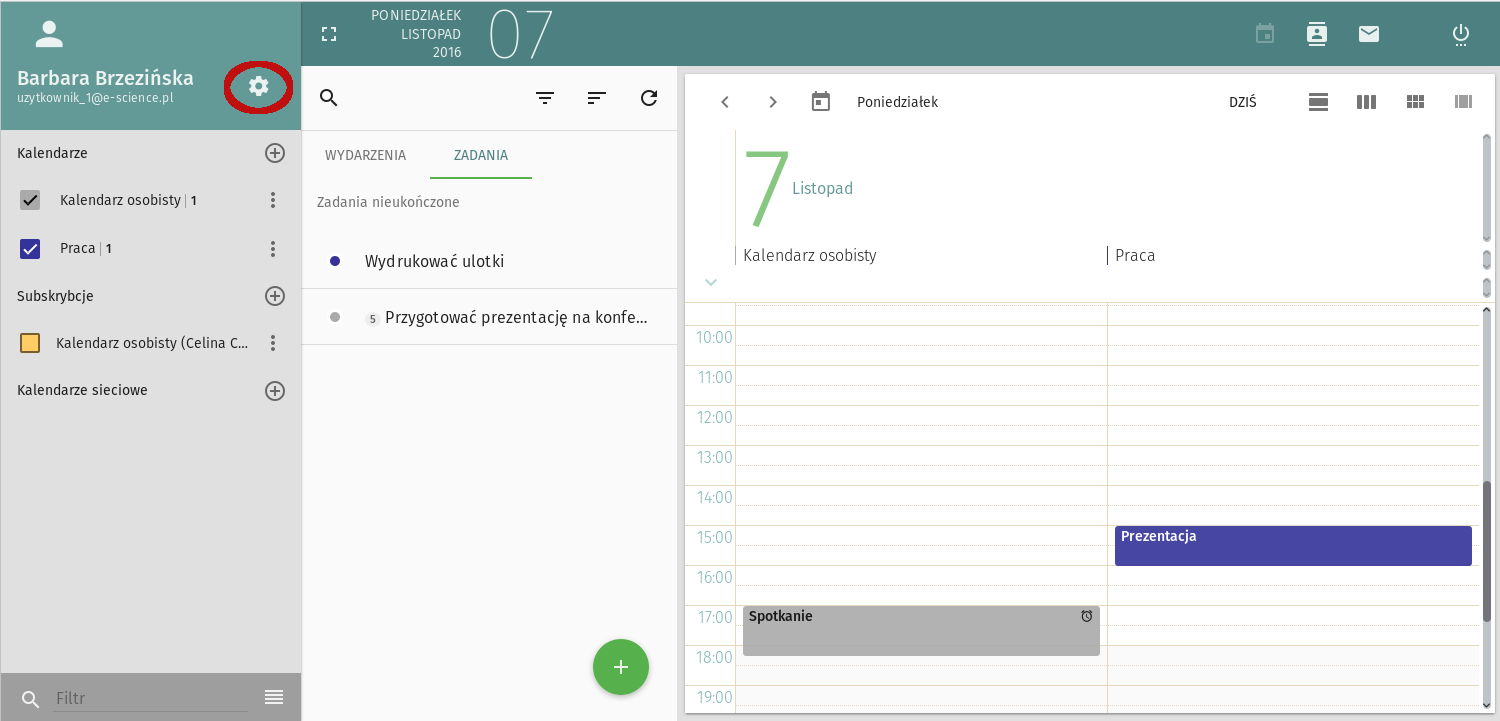This screenshot has width=1500, height=721.
Task: Switch to week view icon
Action: tap(1367, 102)
